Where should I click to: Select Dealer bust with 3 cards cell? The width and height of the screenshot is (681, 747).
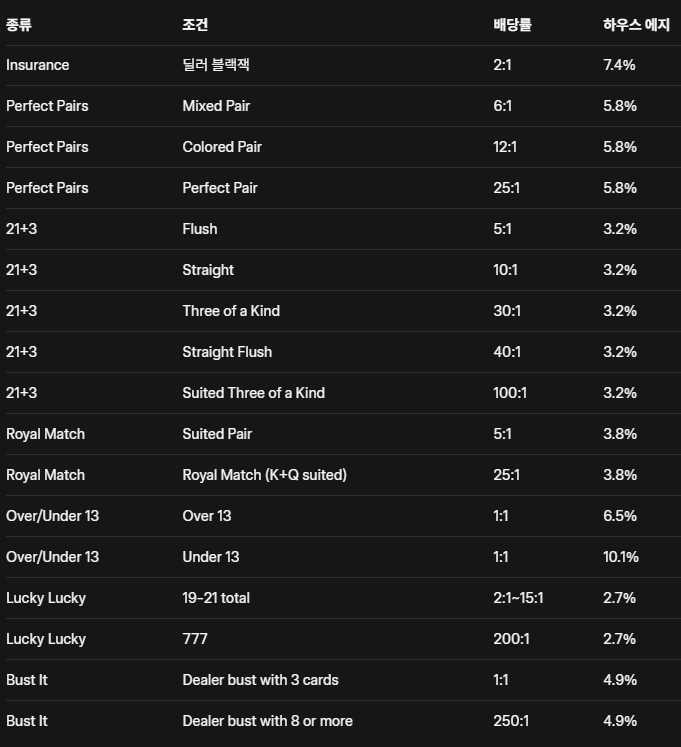pyautogui.click(x=261, y=680)
